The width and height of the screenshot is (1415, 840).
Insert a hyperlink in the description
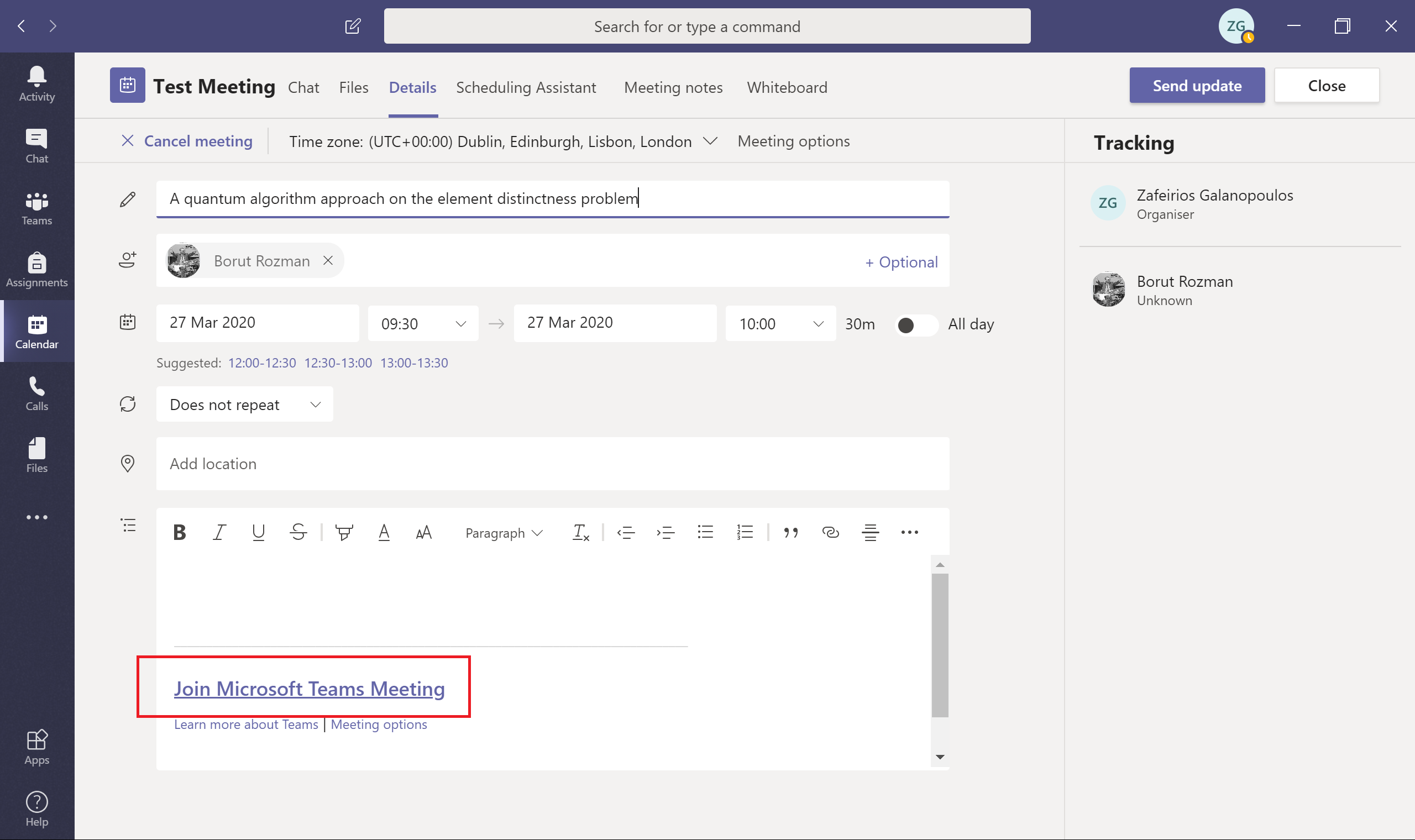[x=830, y=532]
